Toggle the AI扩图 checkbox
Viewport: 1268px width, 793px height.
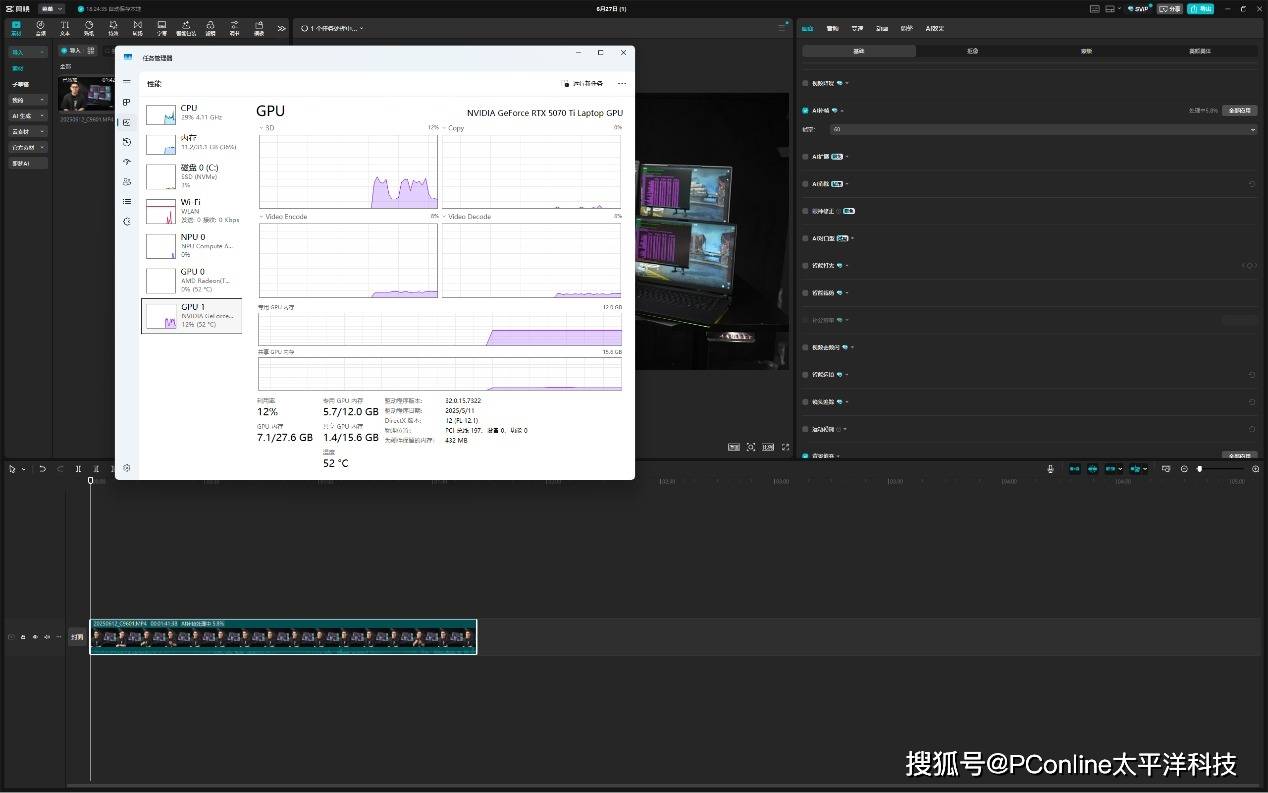click(x=806, y=156)
